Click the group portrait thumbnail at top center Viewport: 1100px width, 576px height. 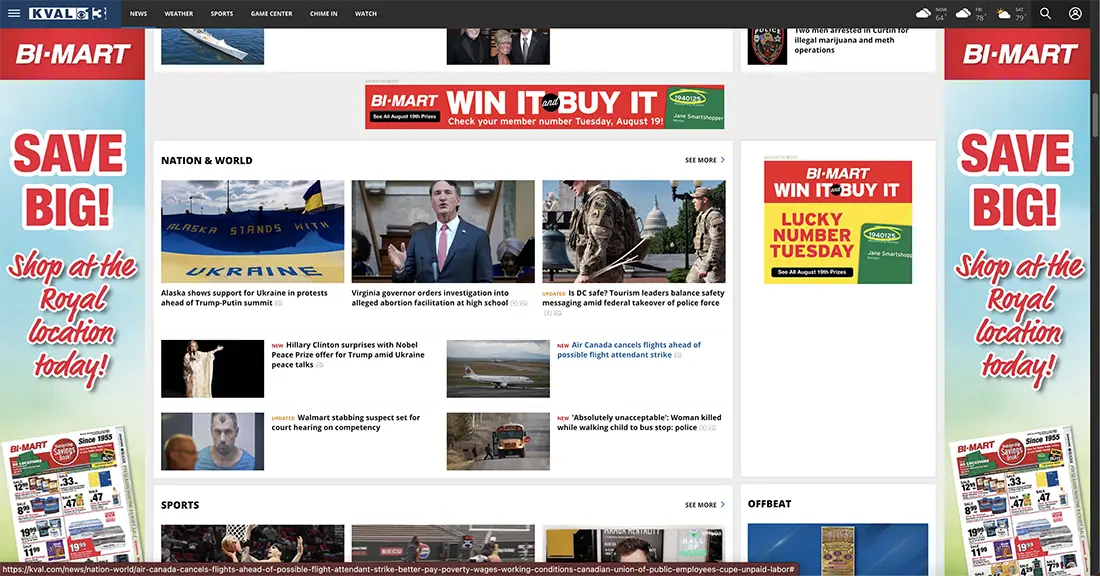[498, 46]
